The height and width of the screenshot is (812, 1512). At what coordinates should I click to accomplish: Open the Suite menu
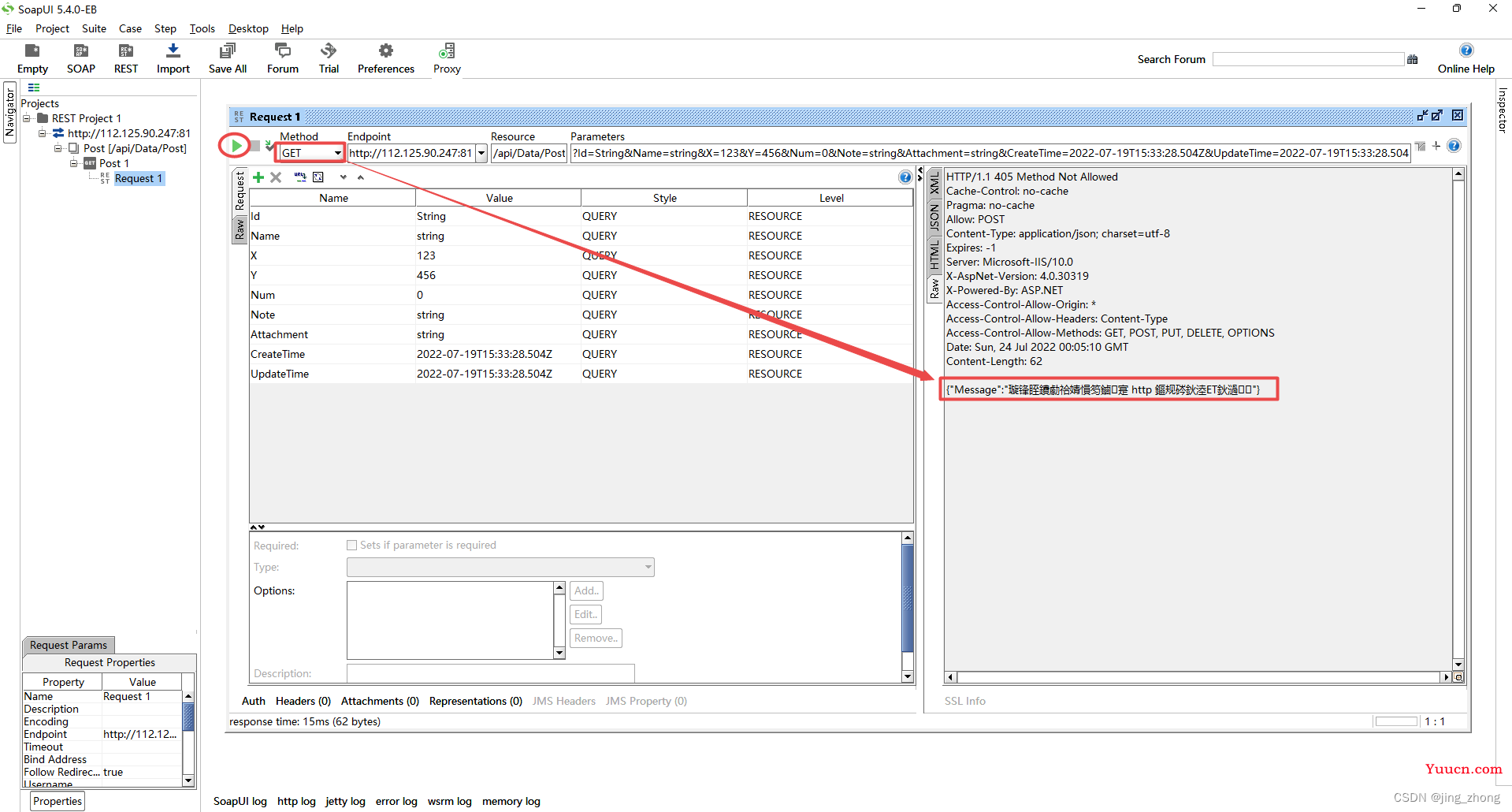(94, 28)
